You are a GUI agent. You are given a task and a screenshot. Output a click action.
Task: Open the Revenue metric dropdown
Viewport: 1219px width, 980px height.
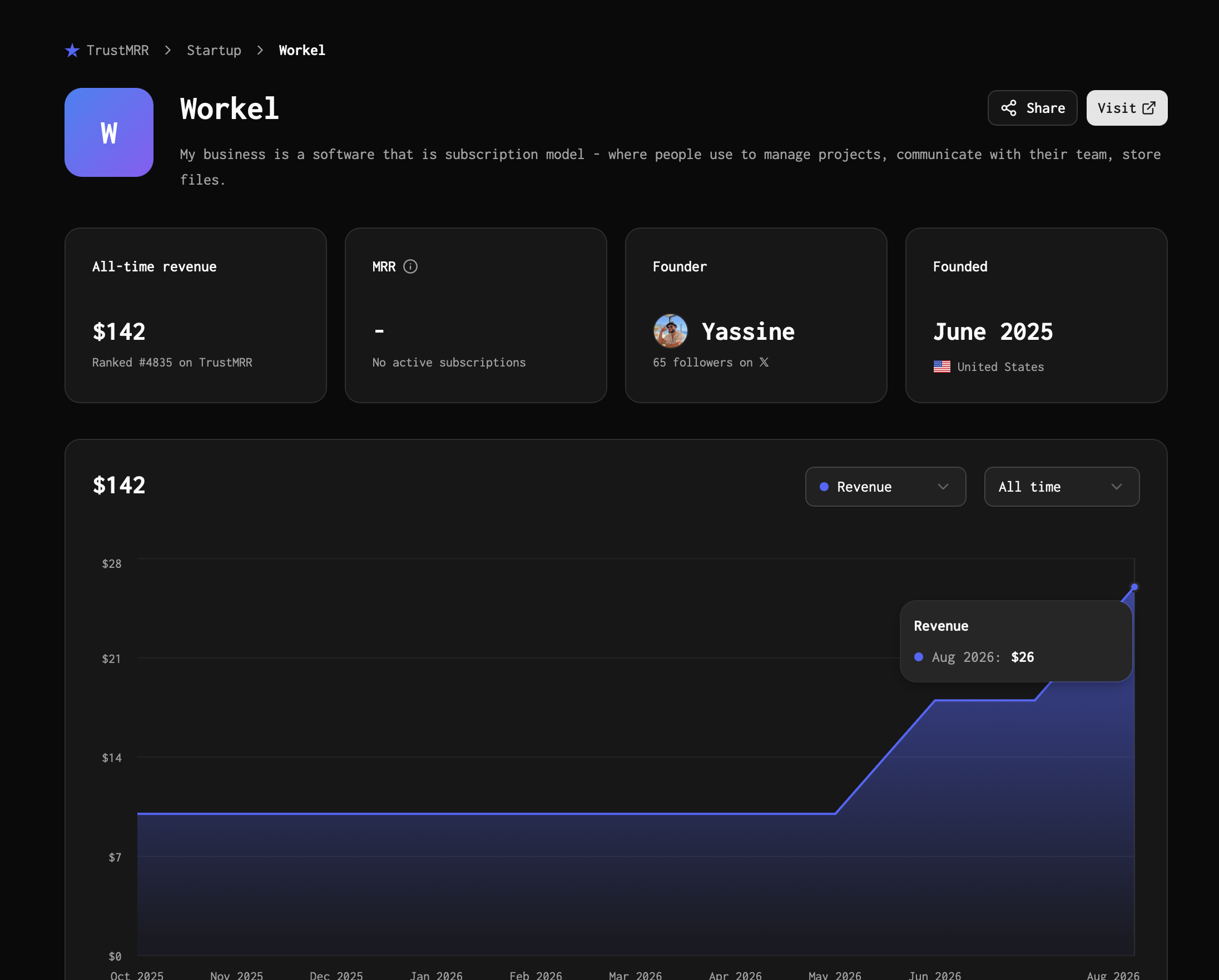885,486
